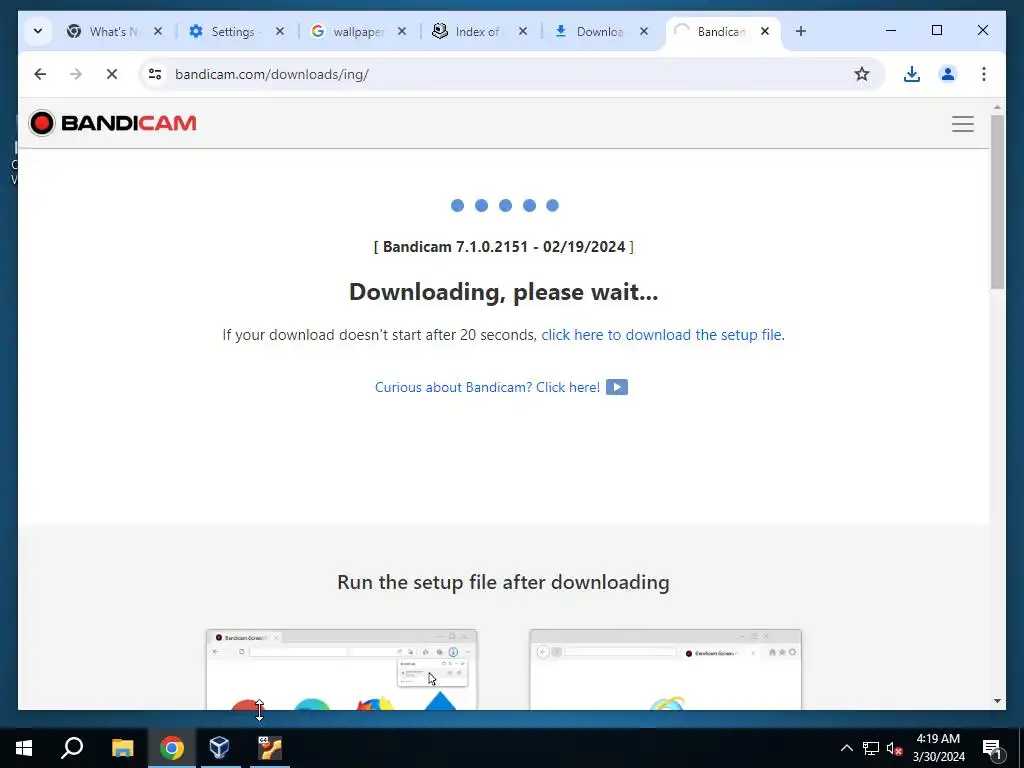The width and height of the screenshot is (1024, 768).
Task: Click 'Downloading, please wait...' heading
Action: (504, 292)
